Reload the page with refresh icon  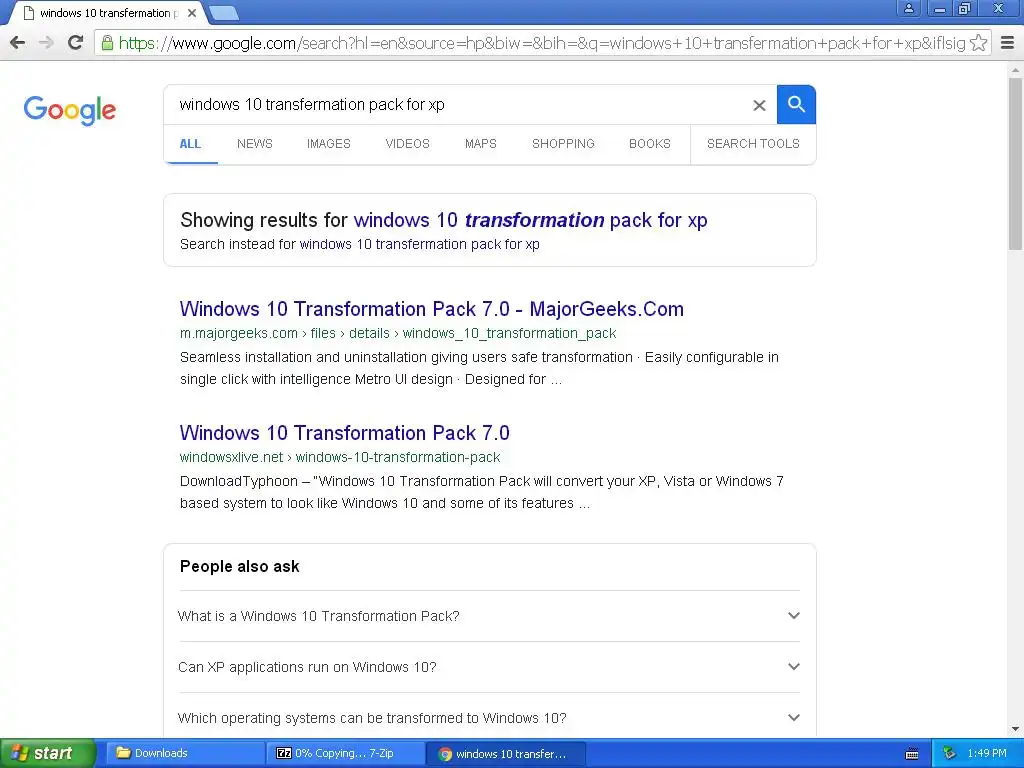(x=76, y=43)
